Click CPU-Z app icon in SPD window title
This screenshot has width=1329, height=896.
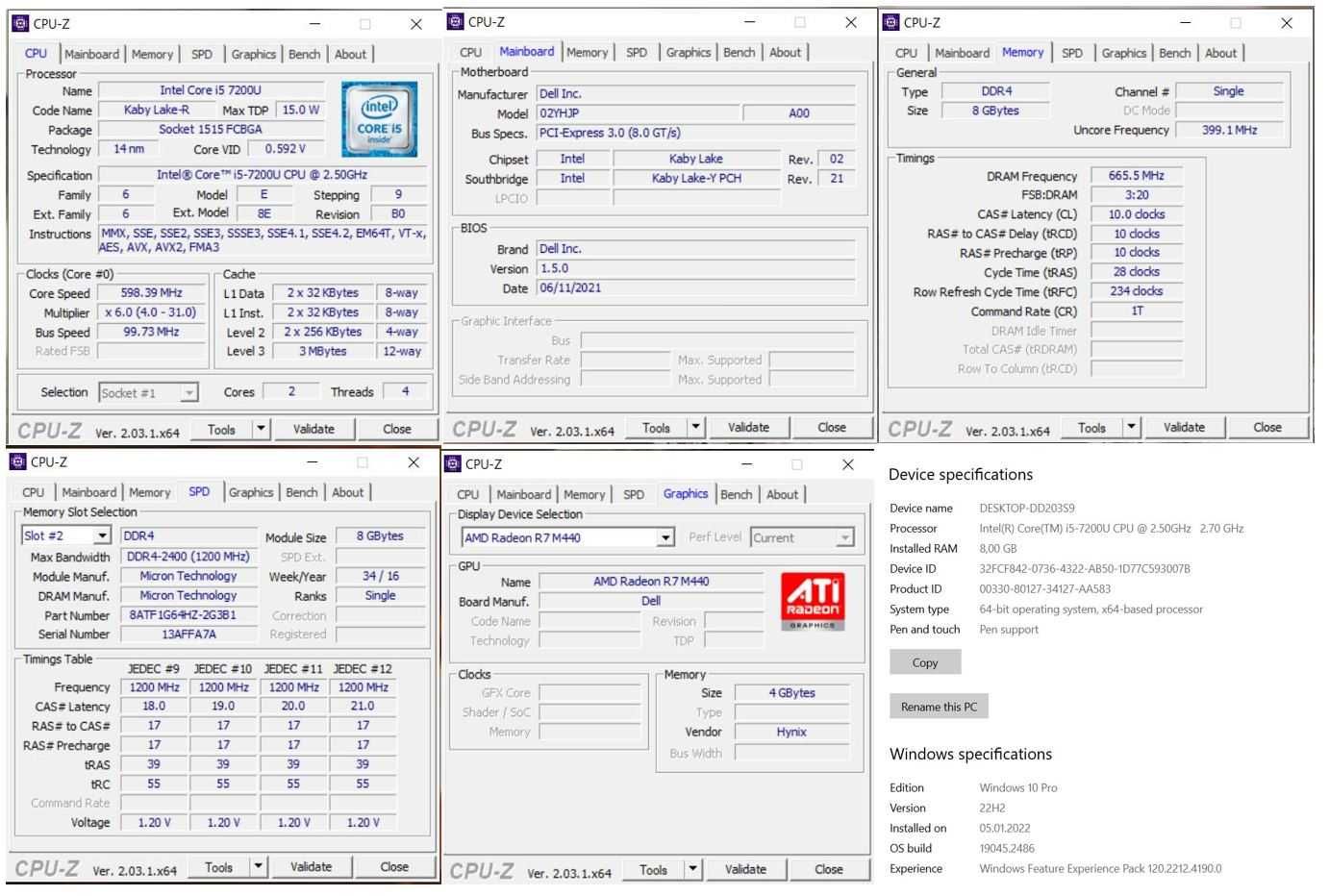click(17, 461)
